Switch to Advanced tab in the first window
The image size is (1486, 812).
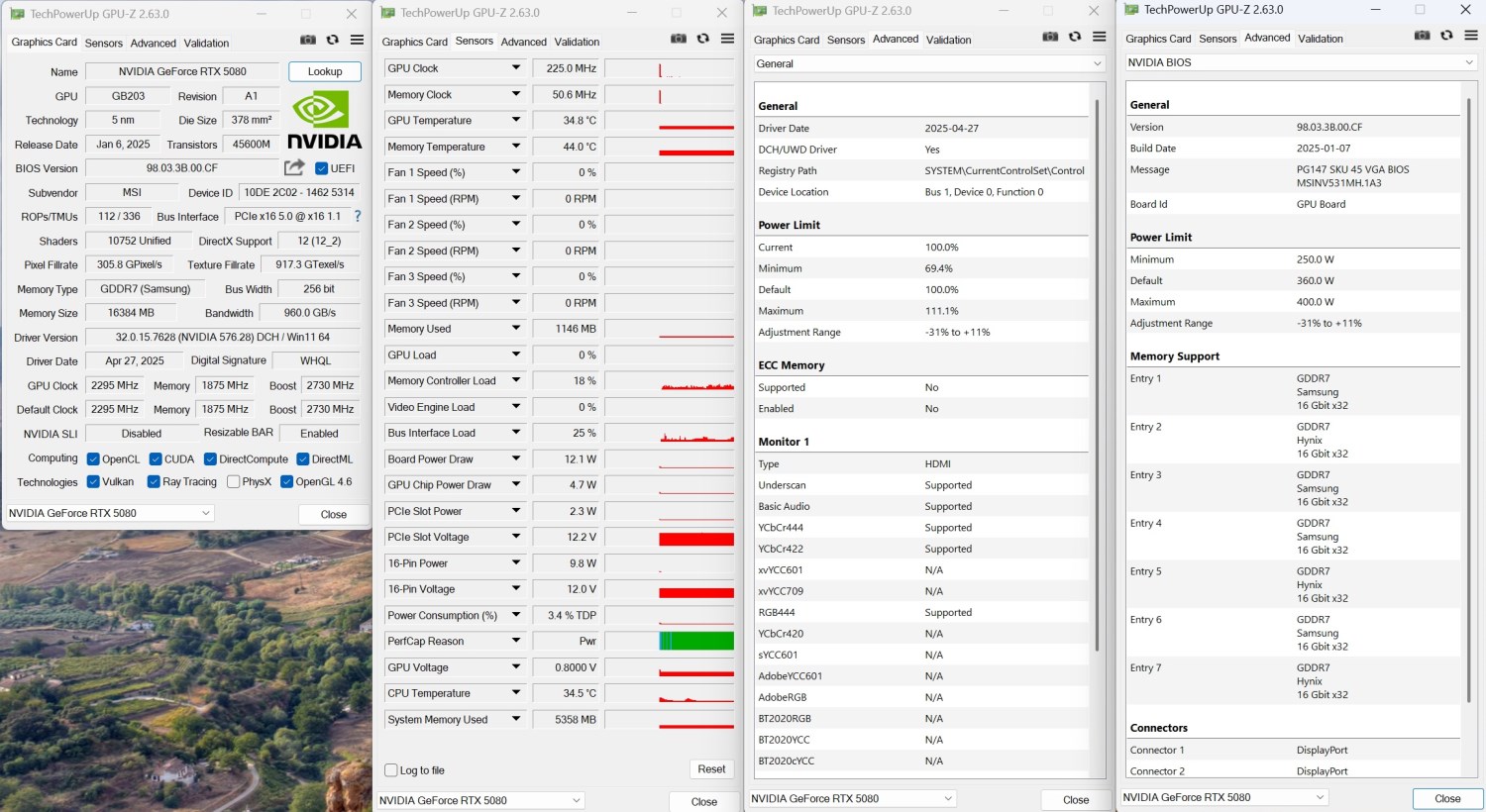click(x=154, y=43)
